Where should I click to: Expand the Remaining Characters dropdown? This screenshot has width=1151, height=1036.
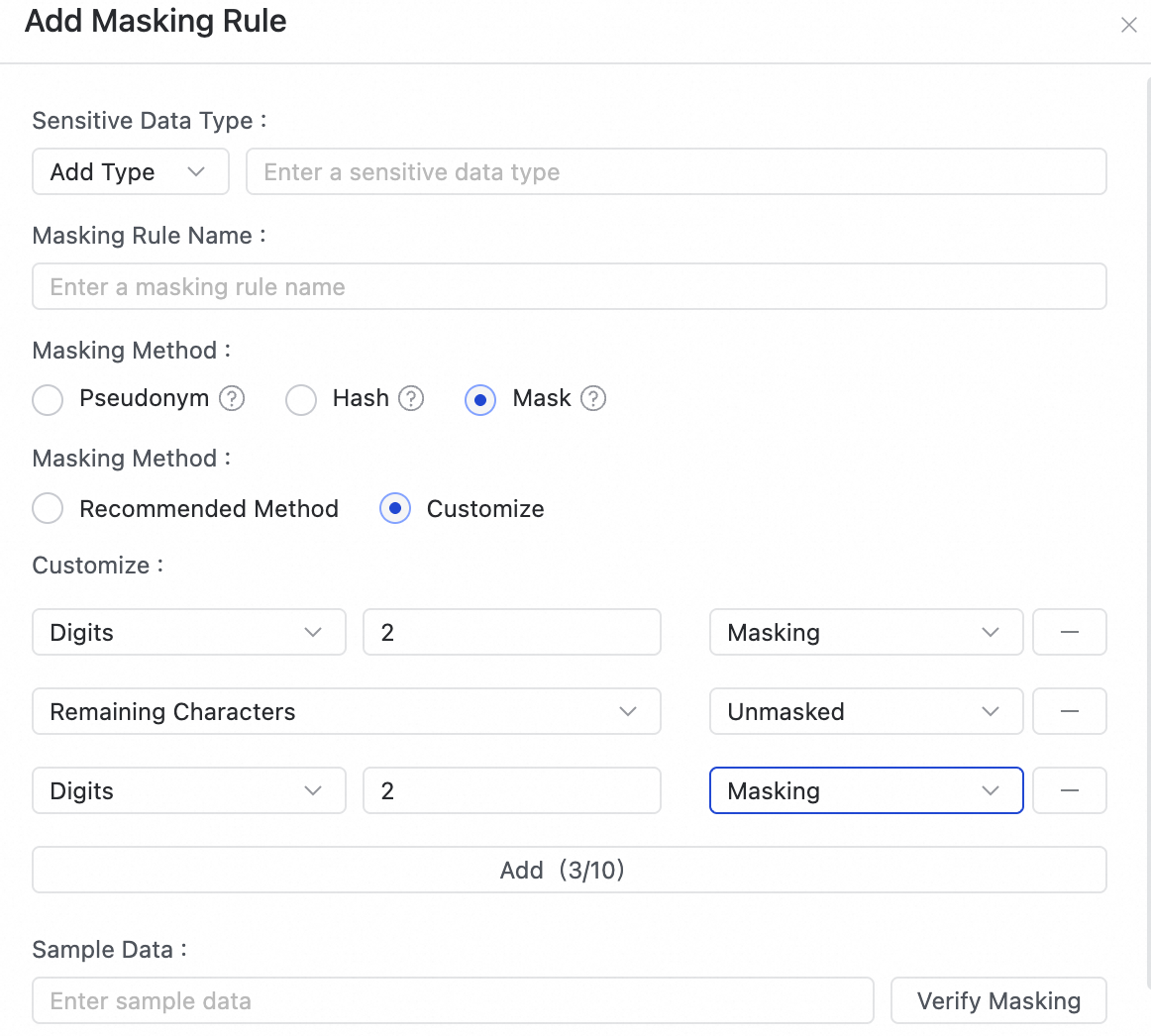point(346,711)
